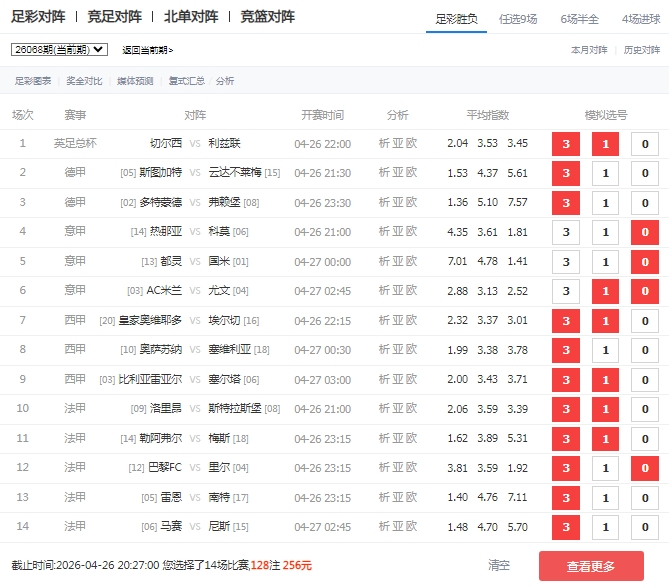Viewport: 669px width, 588px height.
Task: Select draw option 1 for 都灵 vs 国米
Action: pyautogui.click(x=605, y=262)
